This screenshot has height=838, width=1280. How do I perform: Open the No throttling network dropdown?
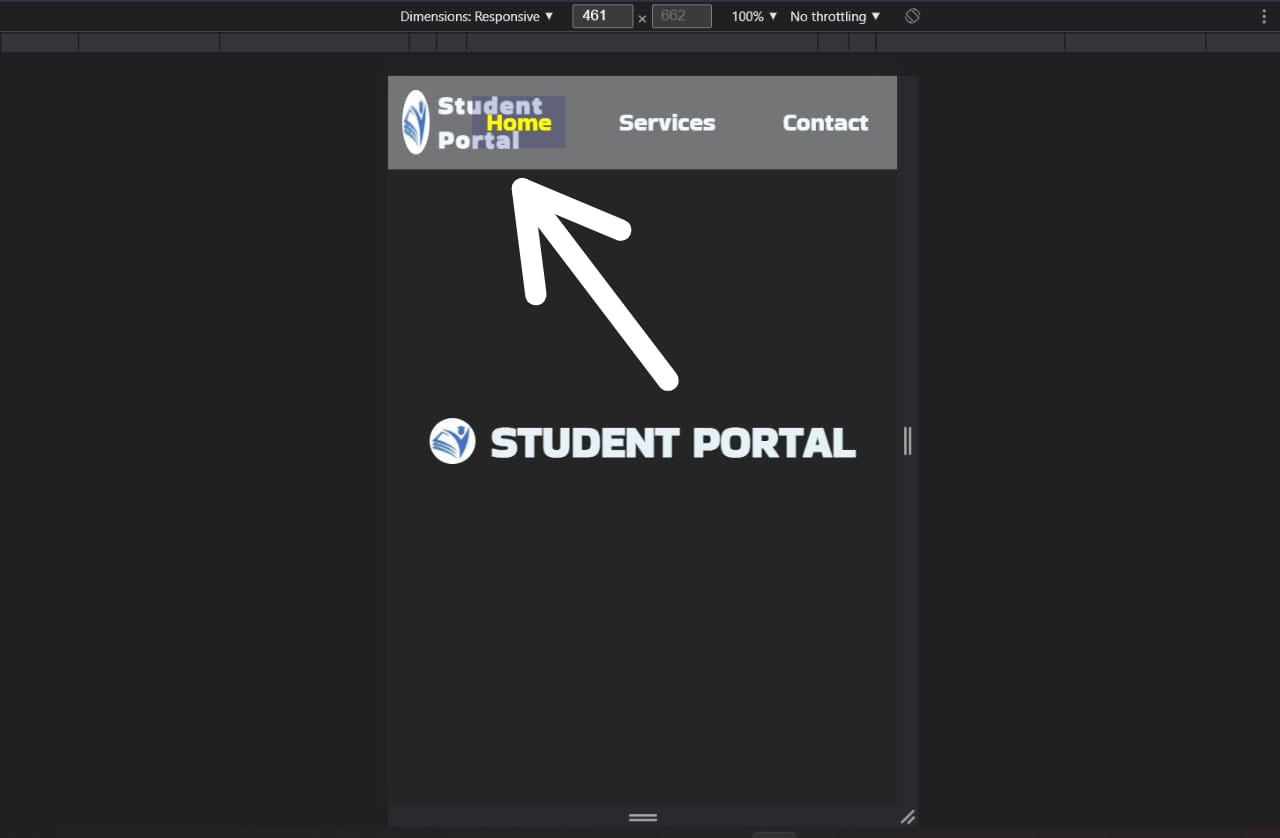click(x=834, y=16)
